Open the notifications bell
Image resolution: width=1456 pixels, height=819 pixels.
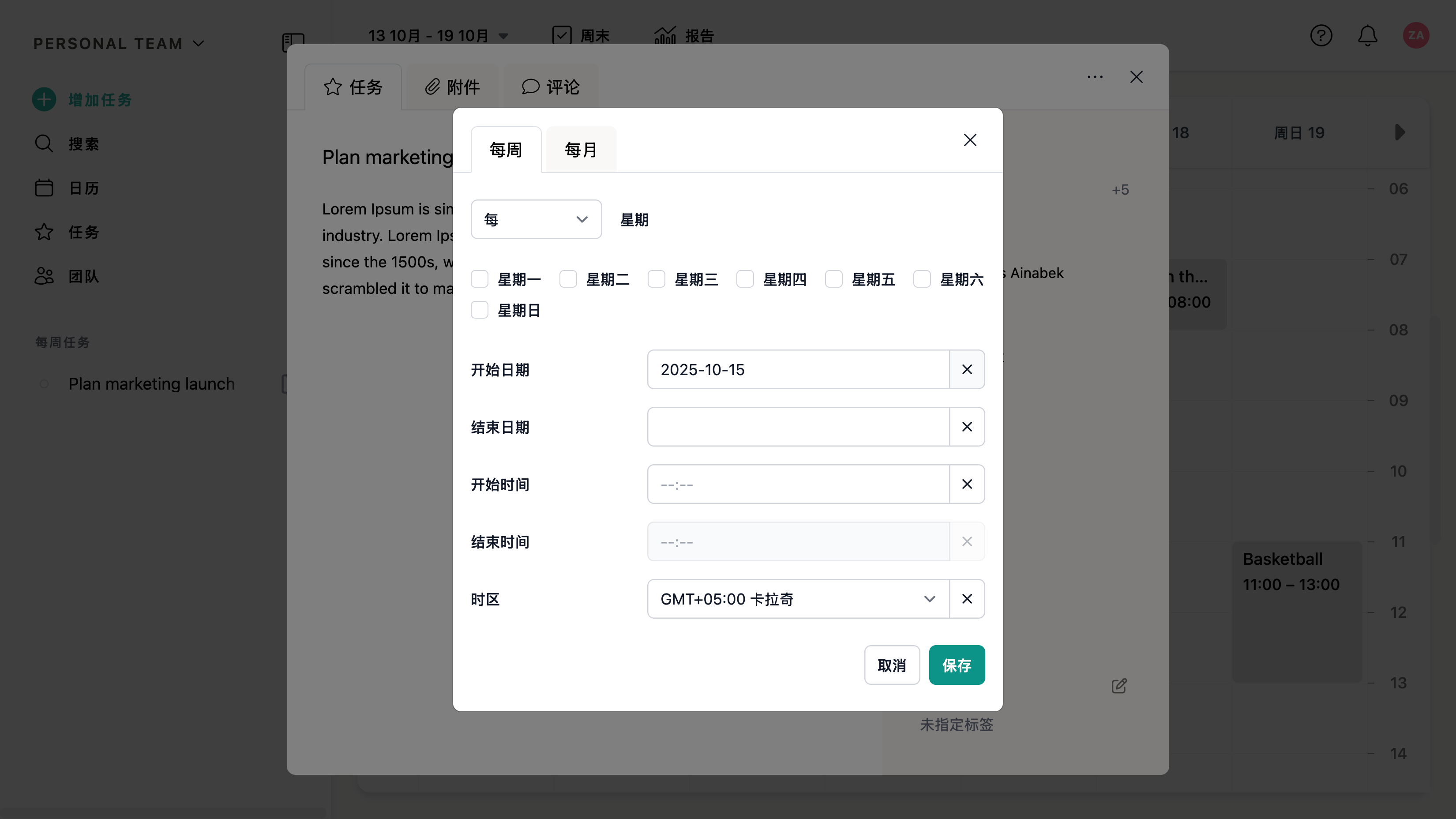(1367, 36)
